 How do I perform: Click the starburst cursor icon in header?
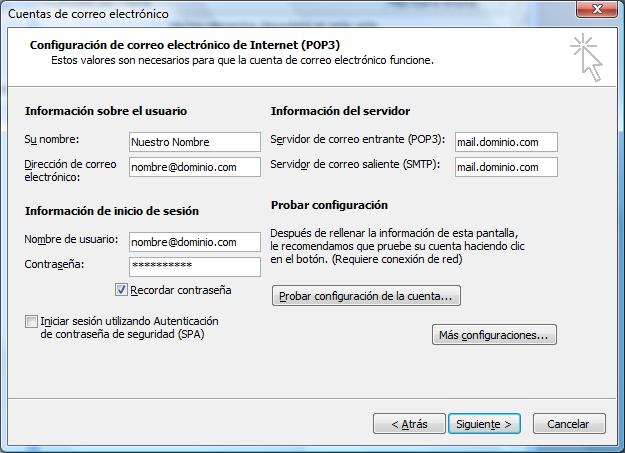click(x=586, y=57)
